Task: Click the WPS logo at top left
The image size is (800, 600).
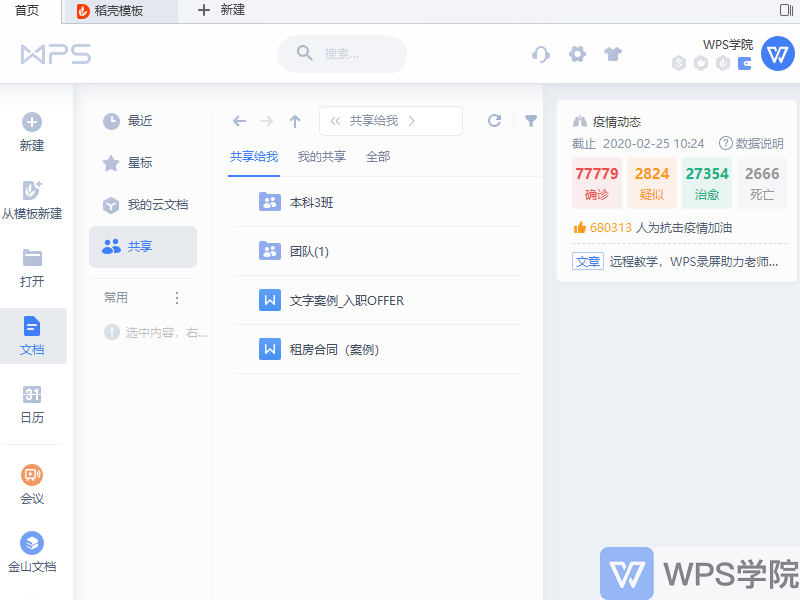Action: (56, 54)
